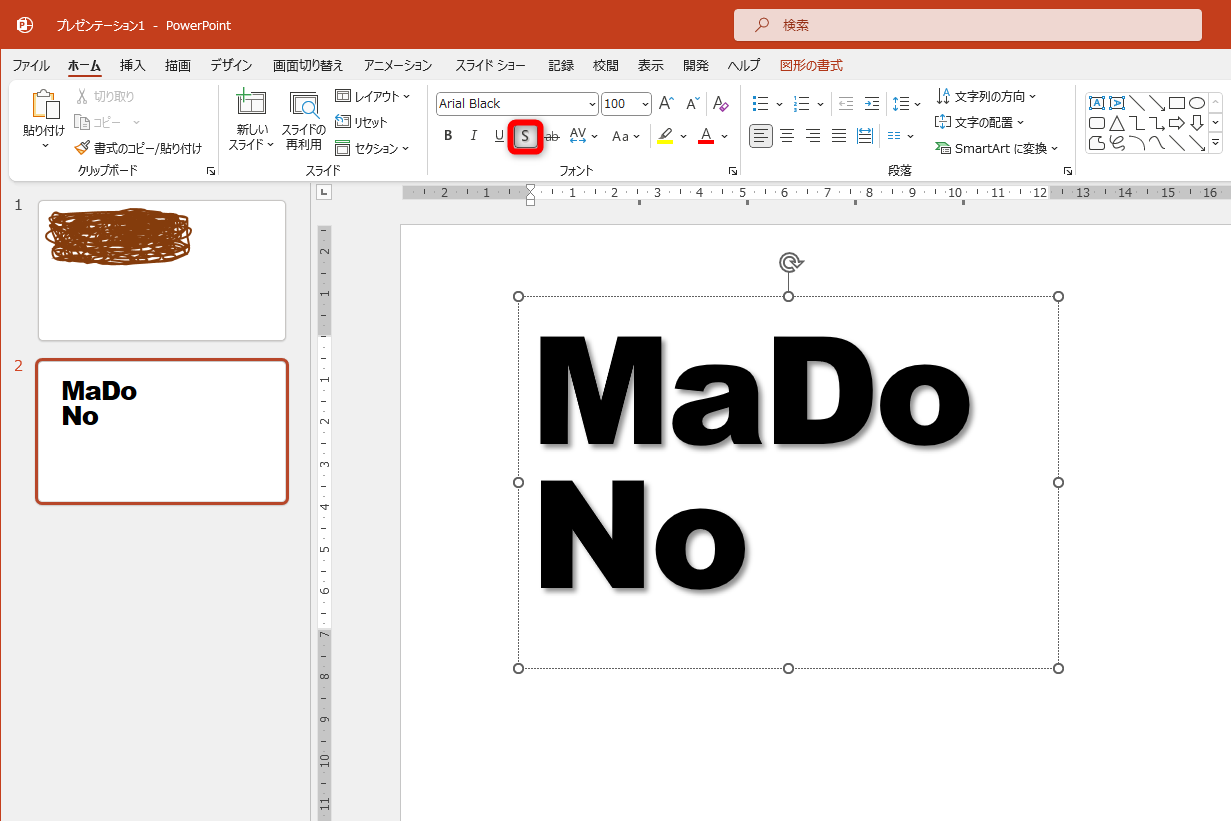The width and height of the screenshot is (1231, 821).
Task: Switch to the 画面切り替え tab
Action: pos(308,65)
